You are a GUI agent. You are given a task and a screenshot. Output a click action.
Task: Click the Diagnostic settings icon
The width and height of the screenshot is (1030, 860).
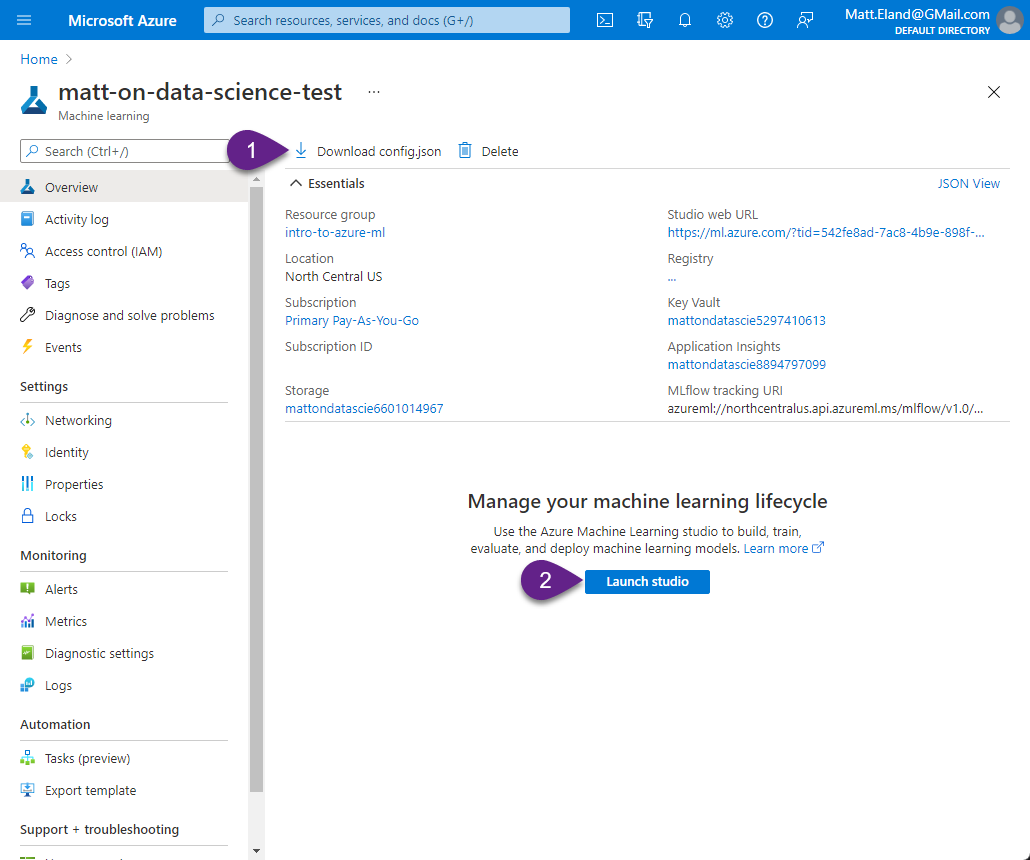click(x=28, y=653)
